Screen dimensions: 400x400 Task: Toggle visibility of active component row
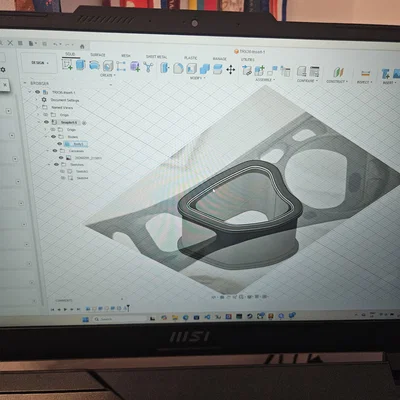pyautogui.click(x=46, y=122)
